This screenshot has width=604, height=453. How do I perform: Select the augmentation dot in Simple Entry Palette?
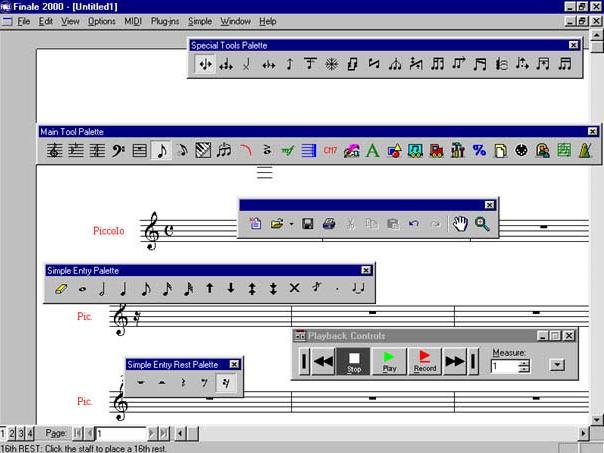337,288
